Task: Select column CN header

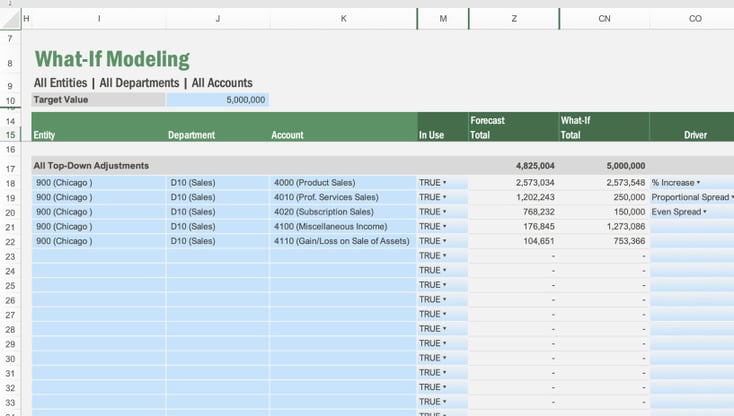Action: pos(604,19)
